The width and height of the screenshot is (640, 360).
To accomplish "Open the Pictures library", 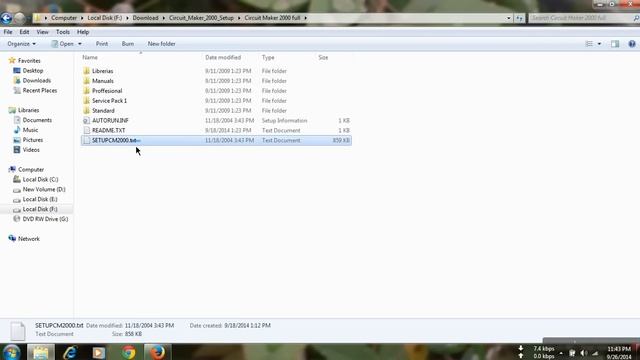I will (33, 140).
